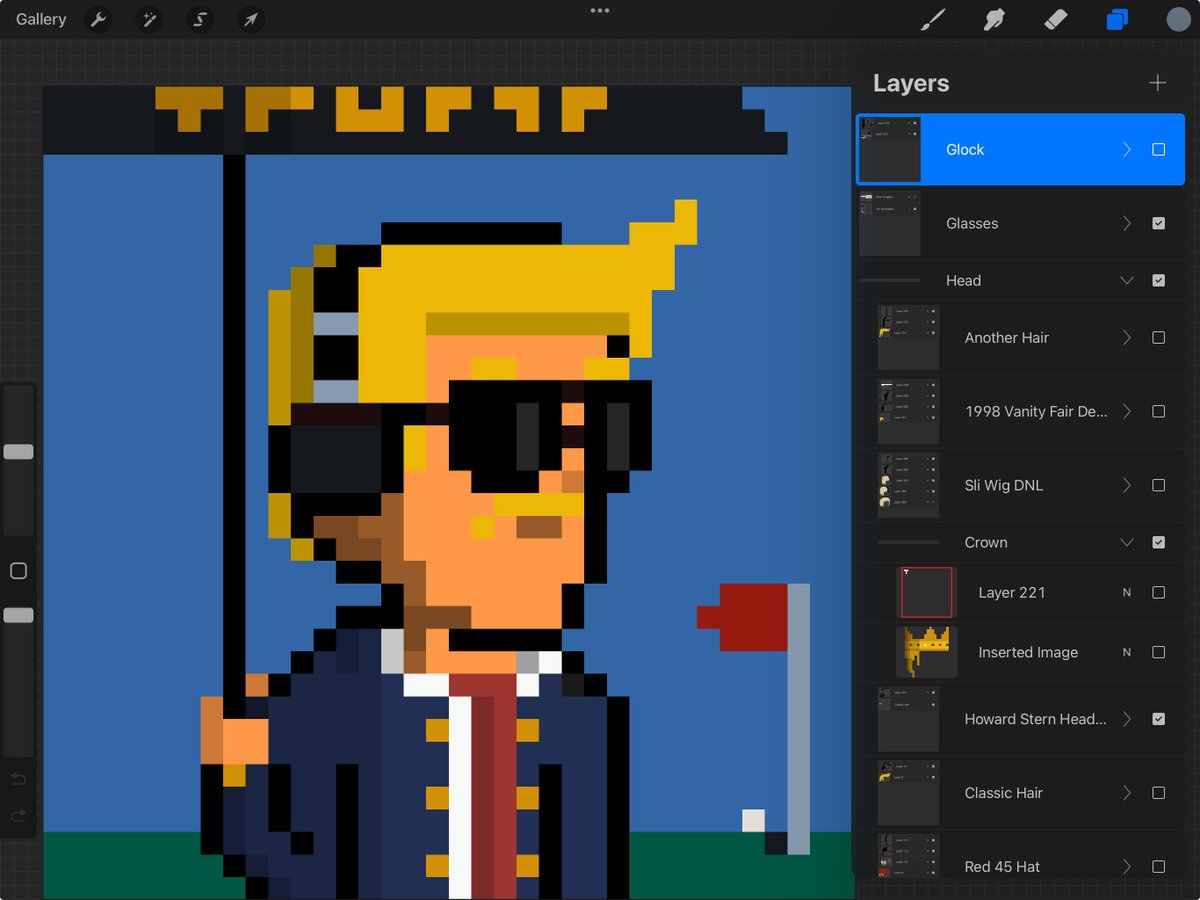Select the Smudge tool
This screenshot has width=1200, height=900.
994,19
